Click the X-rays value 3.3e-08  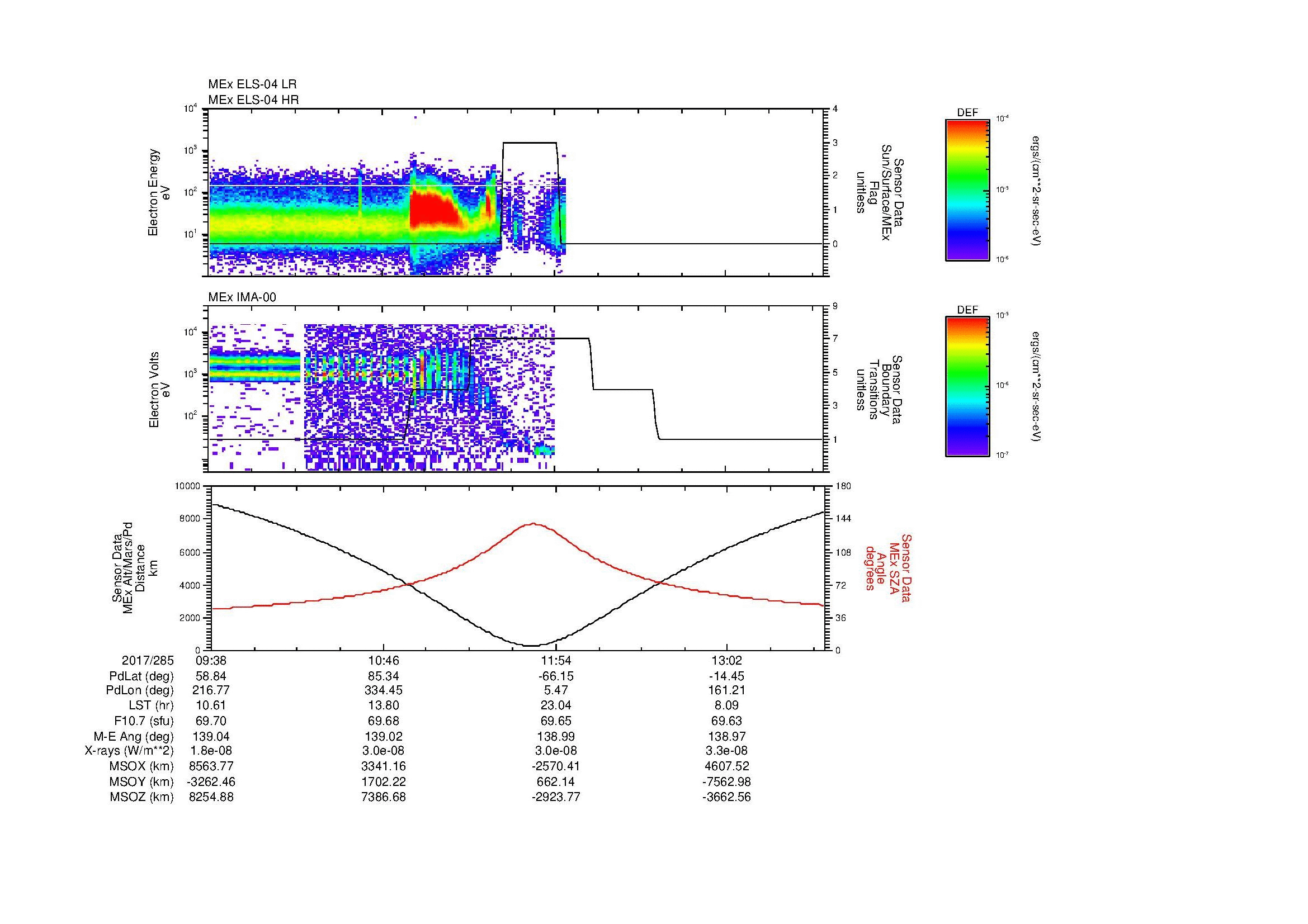point(727,750)
